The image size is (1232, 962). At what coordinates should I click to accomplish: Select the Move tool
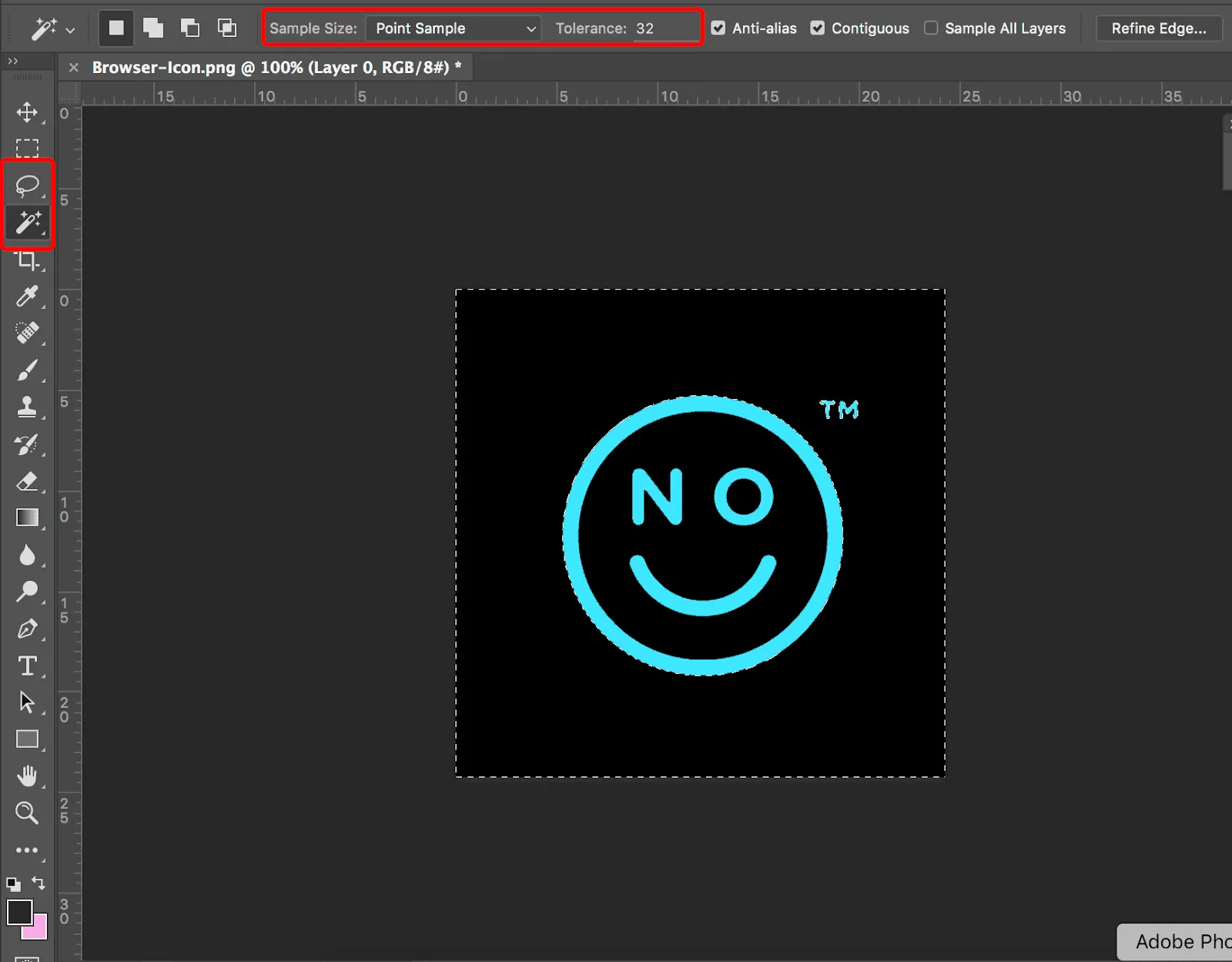pyautogui.click(x=28, y=112)
